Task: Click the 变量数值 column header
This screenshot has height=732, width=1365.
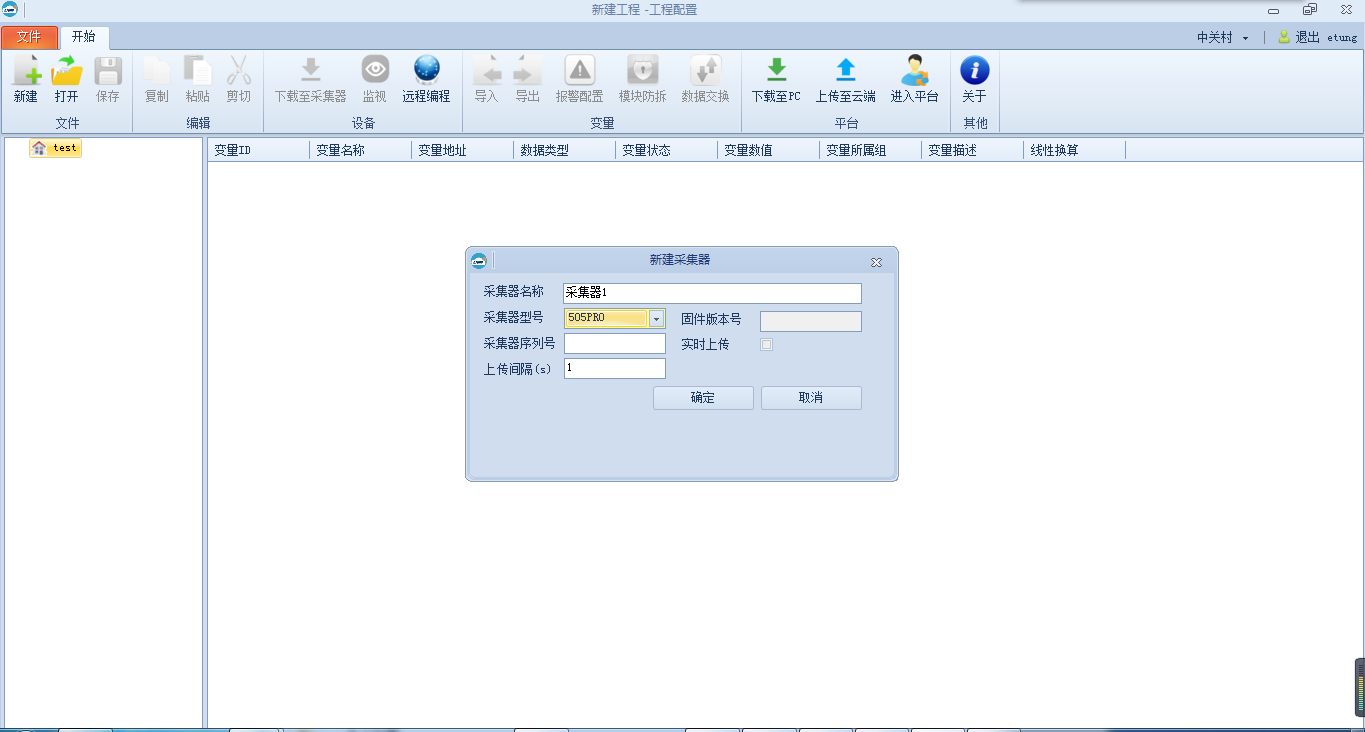Action: click(x=769, y=151)
